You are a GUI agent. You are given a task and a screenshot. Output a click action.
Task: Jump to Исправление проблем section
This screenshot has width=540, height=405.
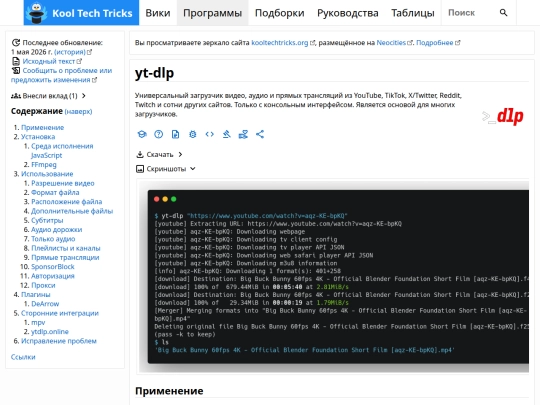[x=59, y=341]
